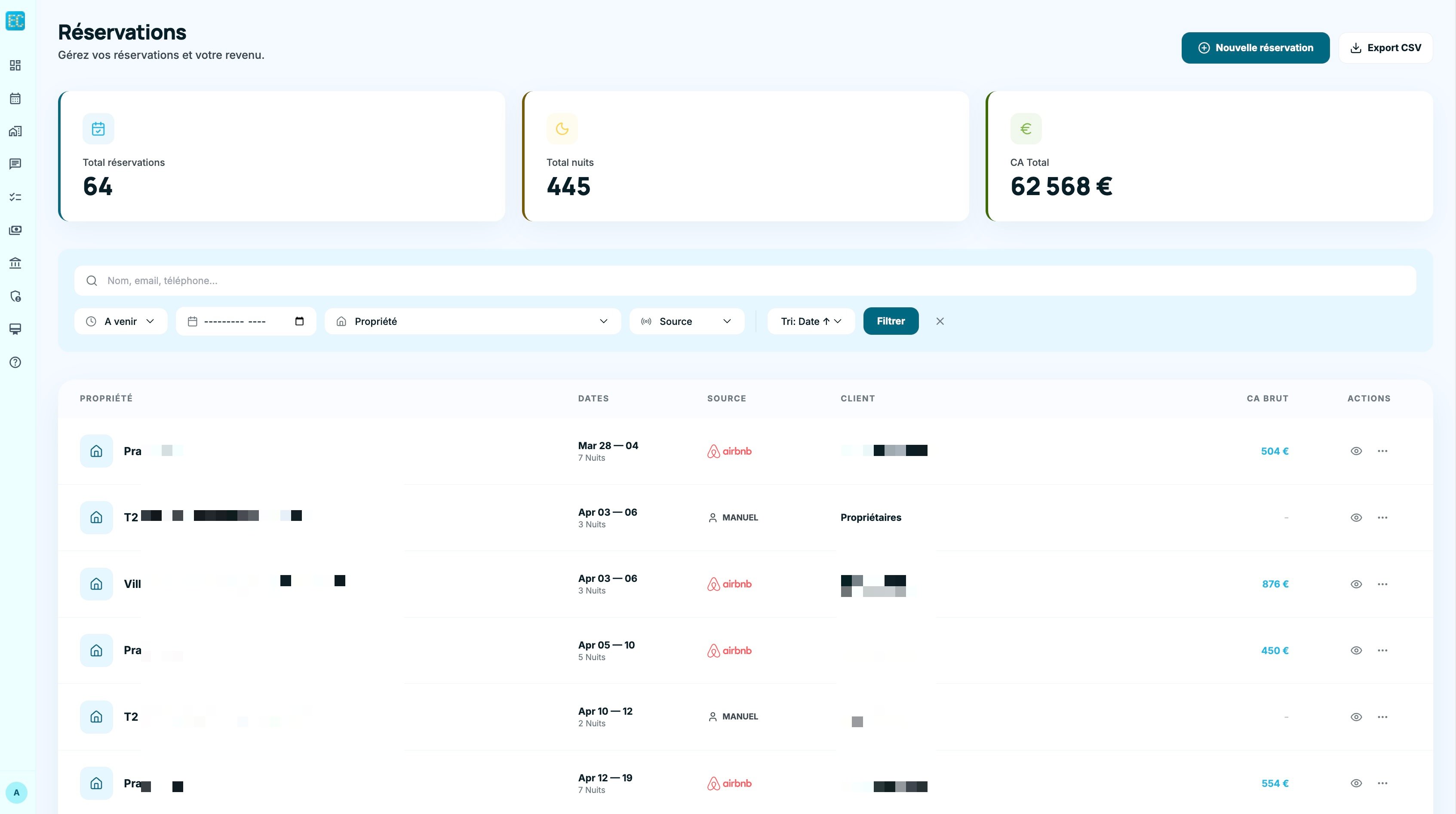
Task: Open the Tri: Date sort menu
Action: [x=811, y=321]
